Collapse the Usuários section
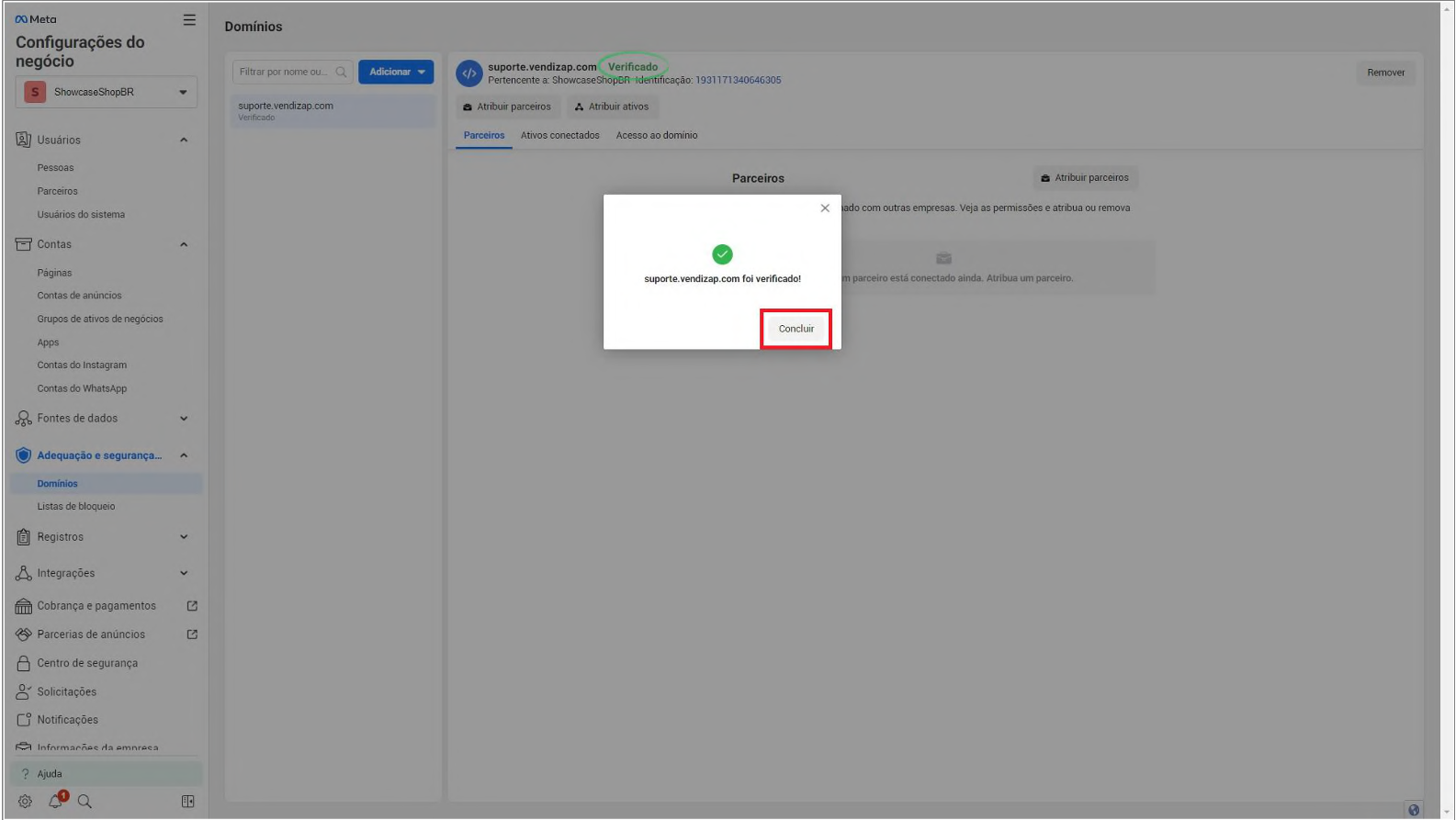Screen dimensions: 1456x820 184,140
